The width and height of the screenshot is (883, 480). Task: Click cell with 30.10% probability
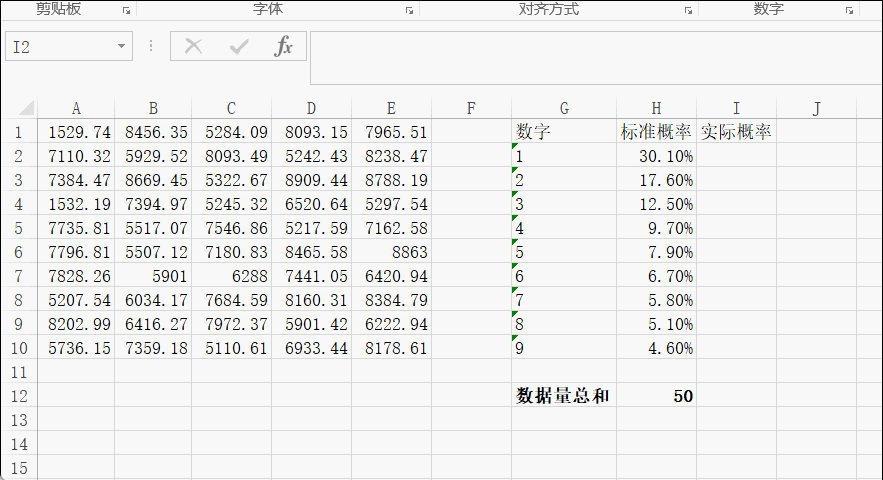coord(656,156)
